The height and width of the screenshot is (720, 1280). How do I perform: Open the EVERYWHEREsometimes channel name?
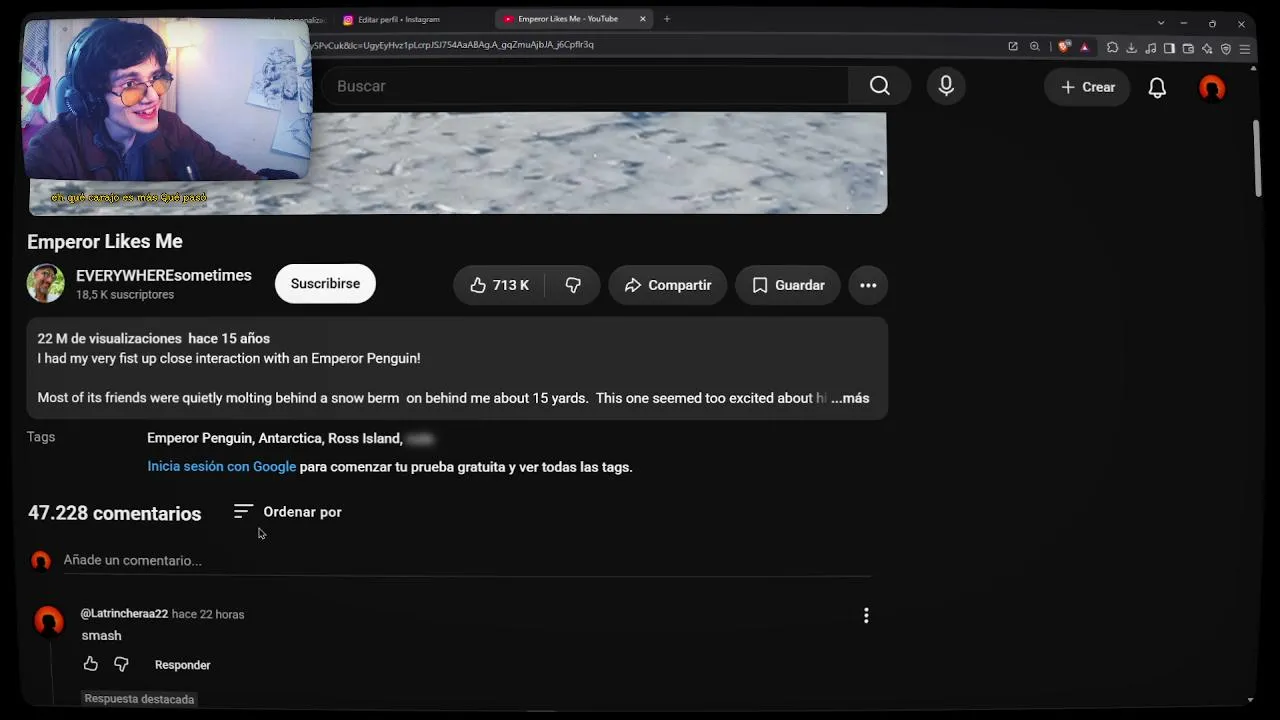coord(164,275)
